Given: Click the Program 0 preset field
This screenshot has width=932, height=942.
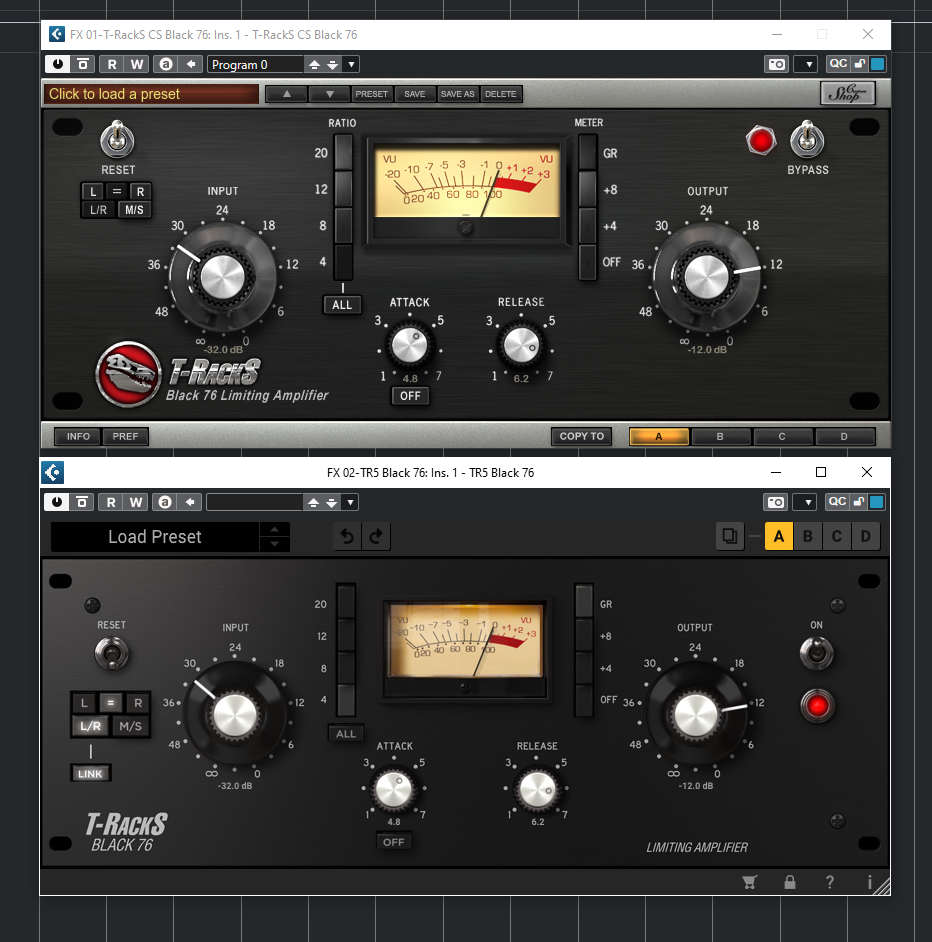Looking at the screenshot, I should [255, 64].
